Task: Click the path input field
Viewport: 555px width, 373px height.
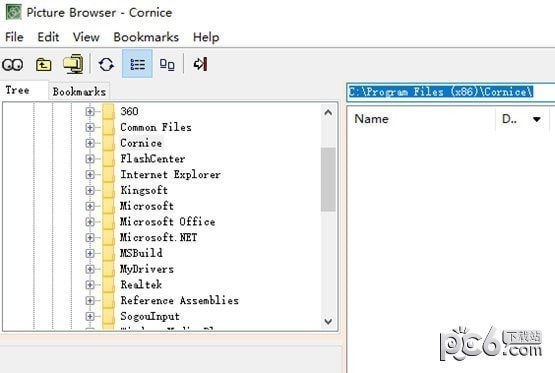Action: (450, 92)
